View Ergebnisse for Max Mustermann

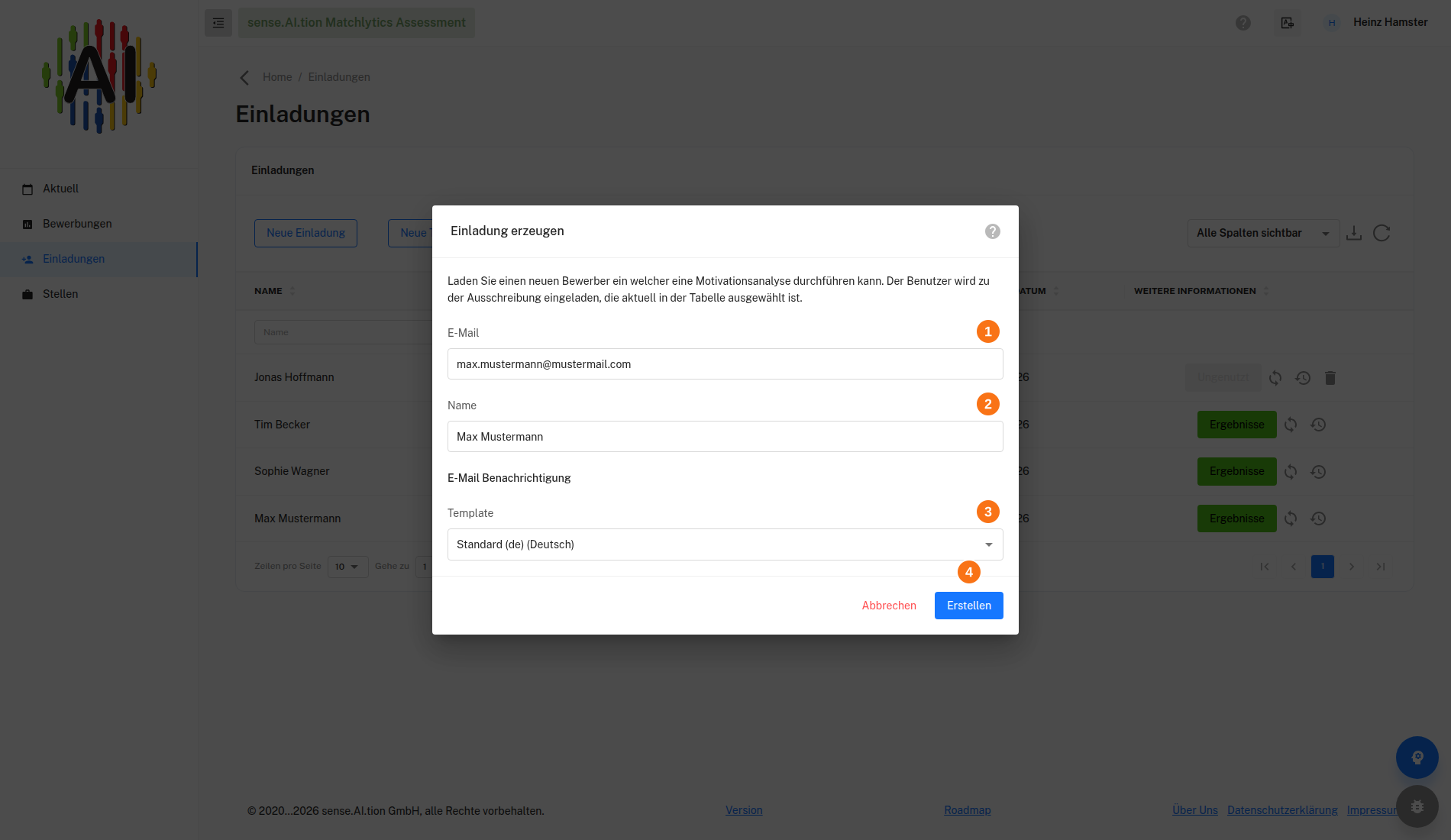point(1237,519)
